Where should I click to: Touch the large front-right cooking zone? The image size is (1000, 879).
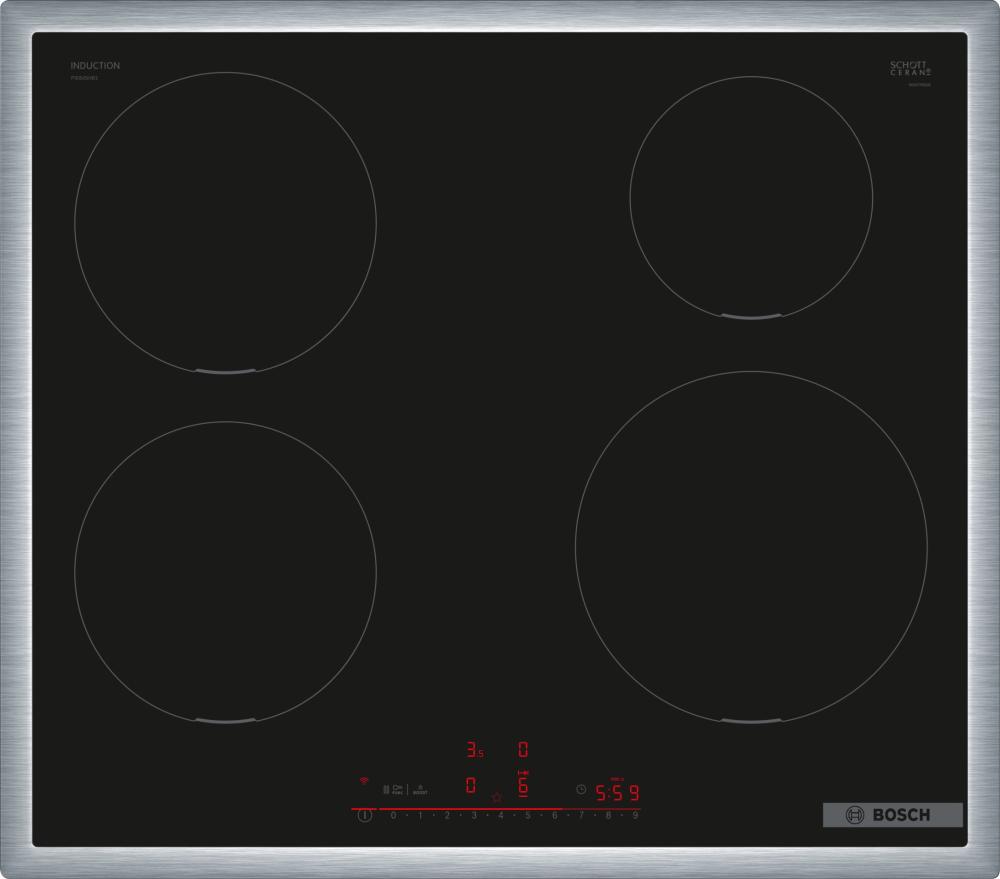[751, 546]
